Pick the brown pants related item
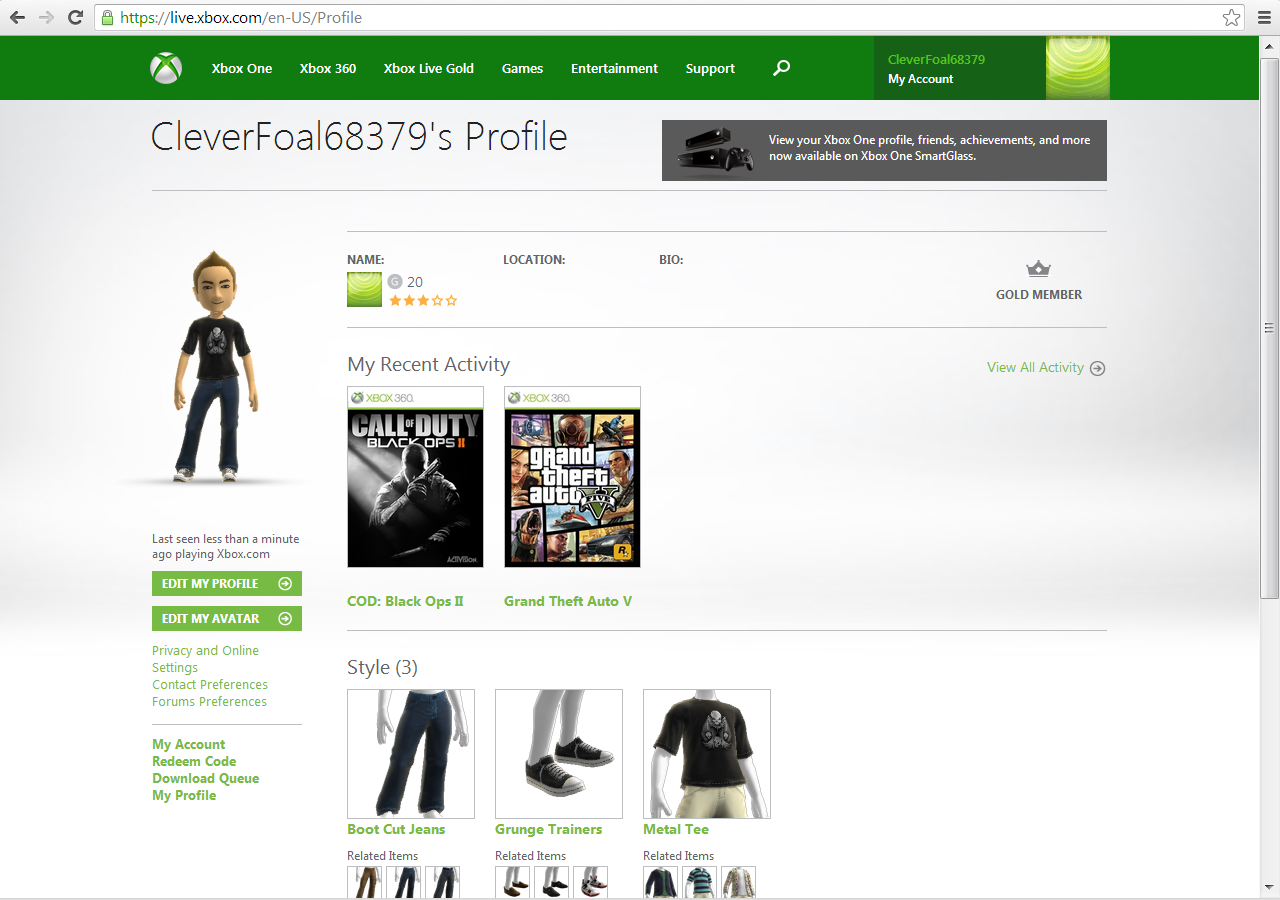 (x=364, y=882)
